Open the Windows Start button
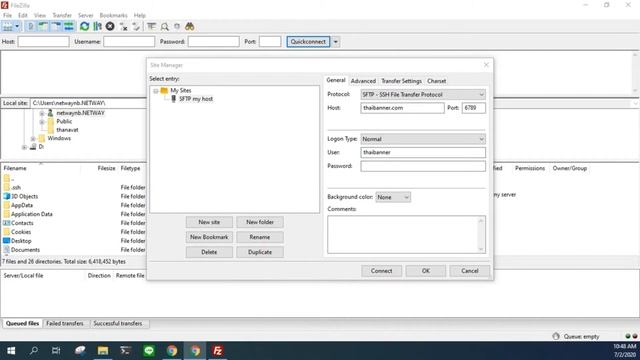 click(11, 351)
